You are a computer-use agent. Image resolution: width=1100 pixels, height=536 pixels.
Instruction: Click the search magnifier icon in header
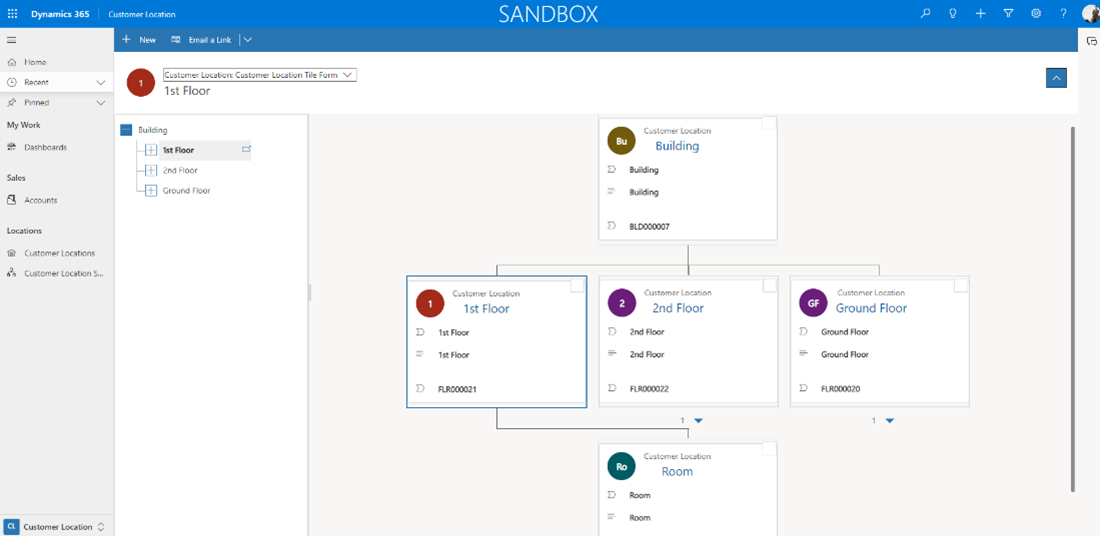pos(925,14)
